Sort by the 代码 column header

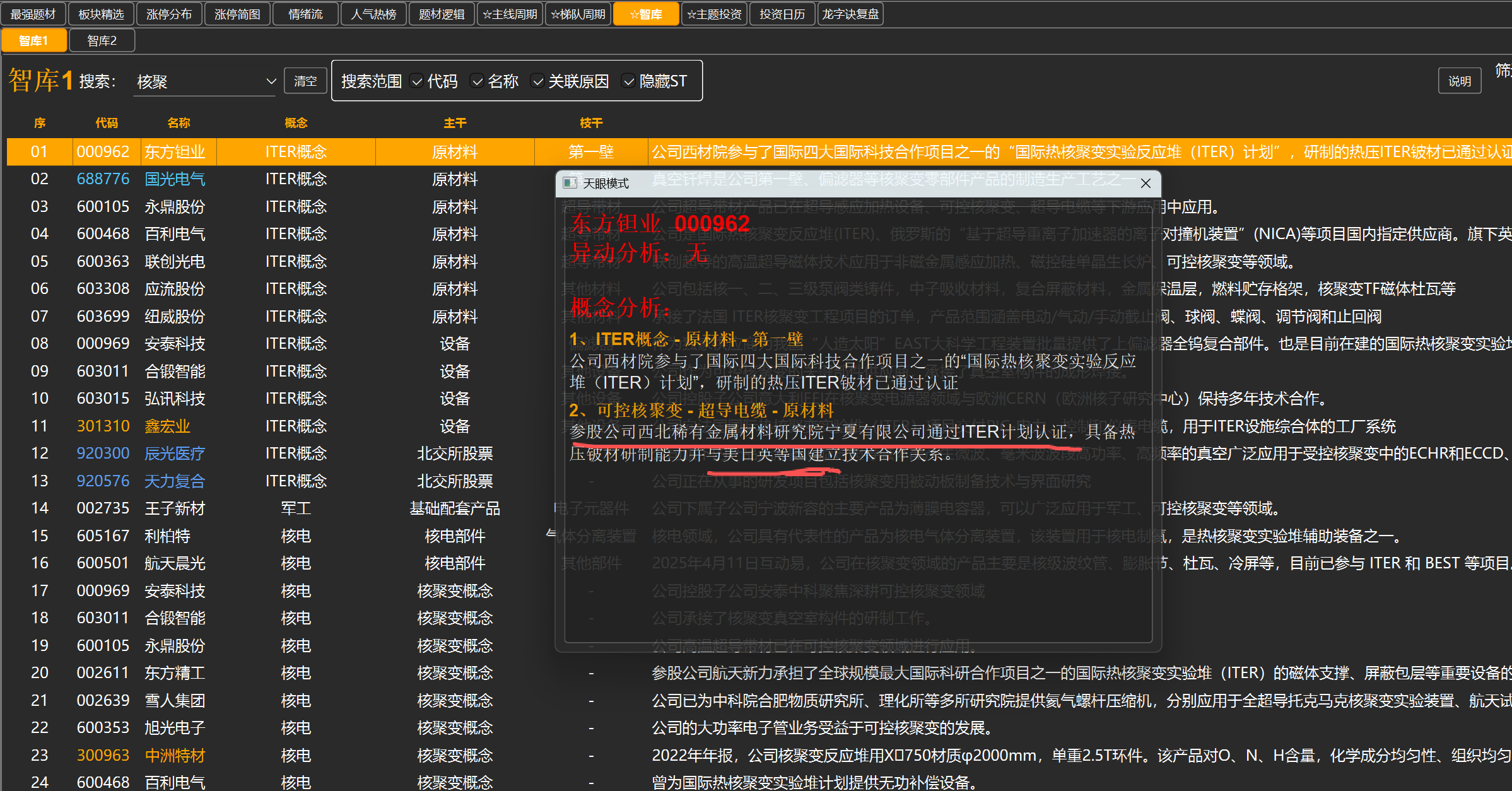[106, 123]
